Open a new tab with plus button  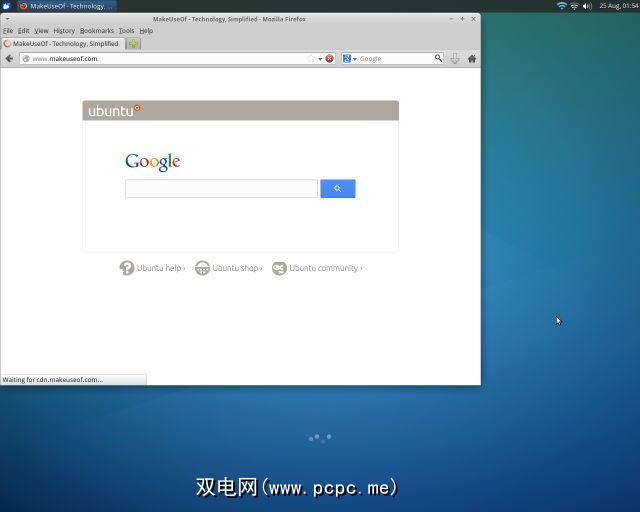(133, 44)
